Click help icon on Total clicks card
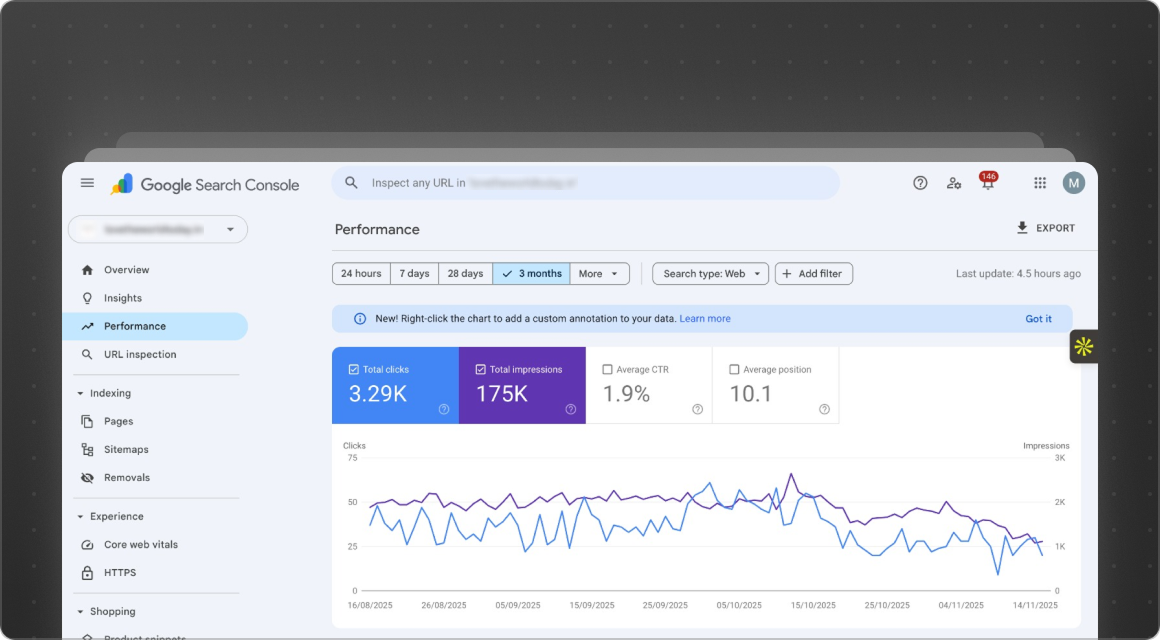This screenshot has width=1160, height=640. point(444,409)
